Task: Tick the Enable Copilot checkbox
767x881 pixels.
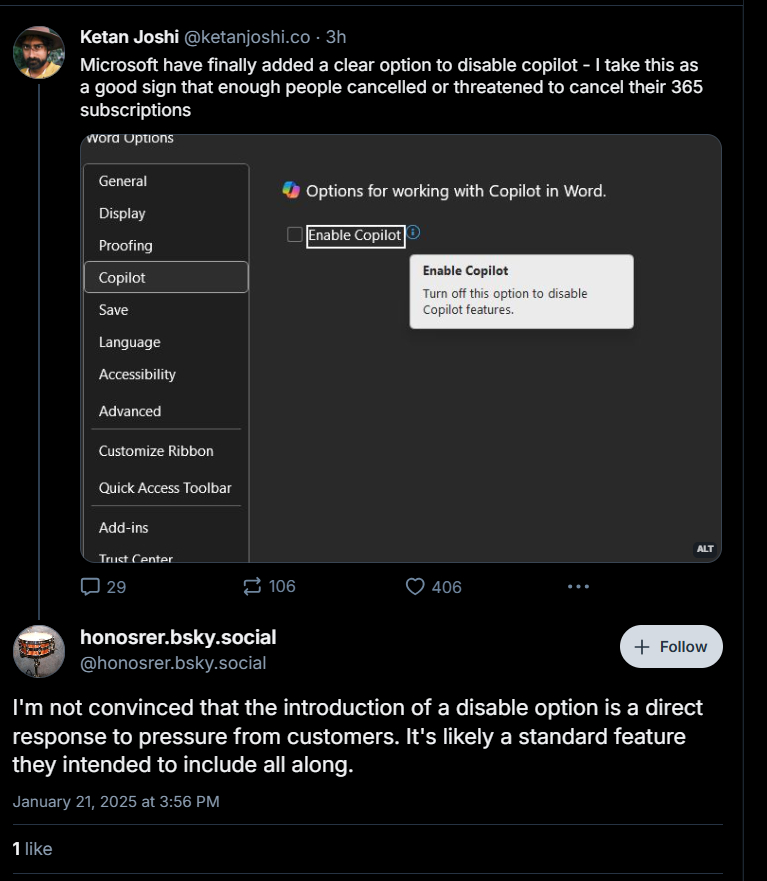Action: pyautogui.click(x=295, y=234)
